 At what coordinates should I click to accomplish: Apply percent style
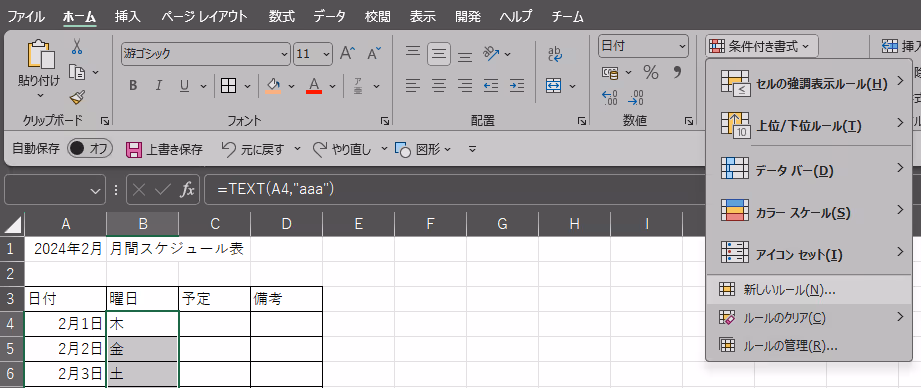[x=651, y=73]
